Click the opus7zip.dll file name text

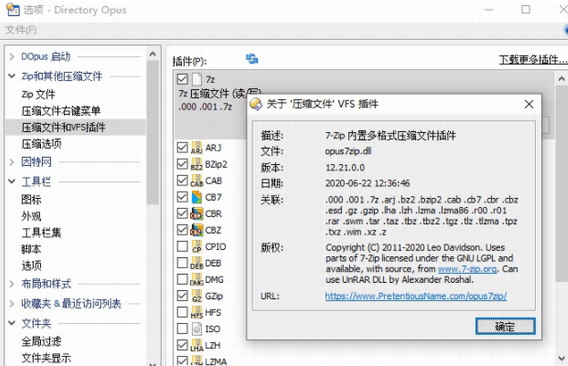[348, 151]
